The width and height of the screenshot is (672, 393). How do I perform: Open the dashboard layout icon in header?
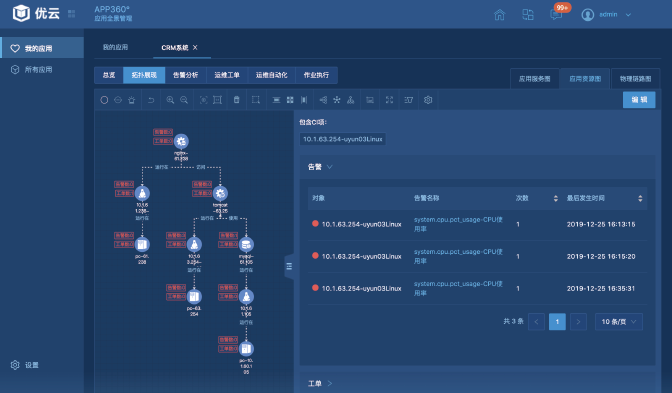pyautogui.click(x=528, y=15)
